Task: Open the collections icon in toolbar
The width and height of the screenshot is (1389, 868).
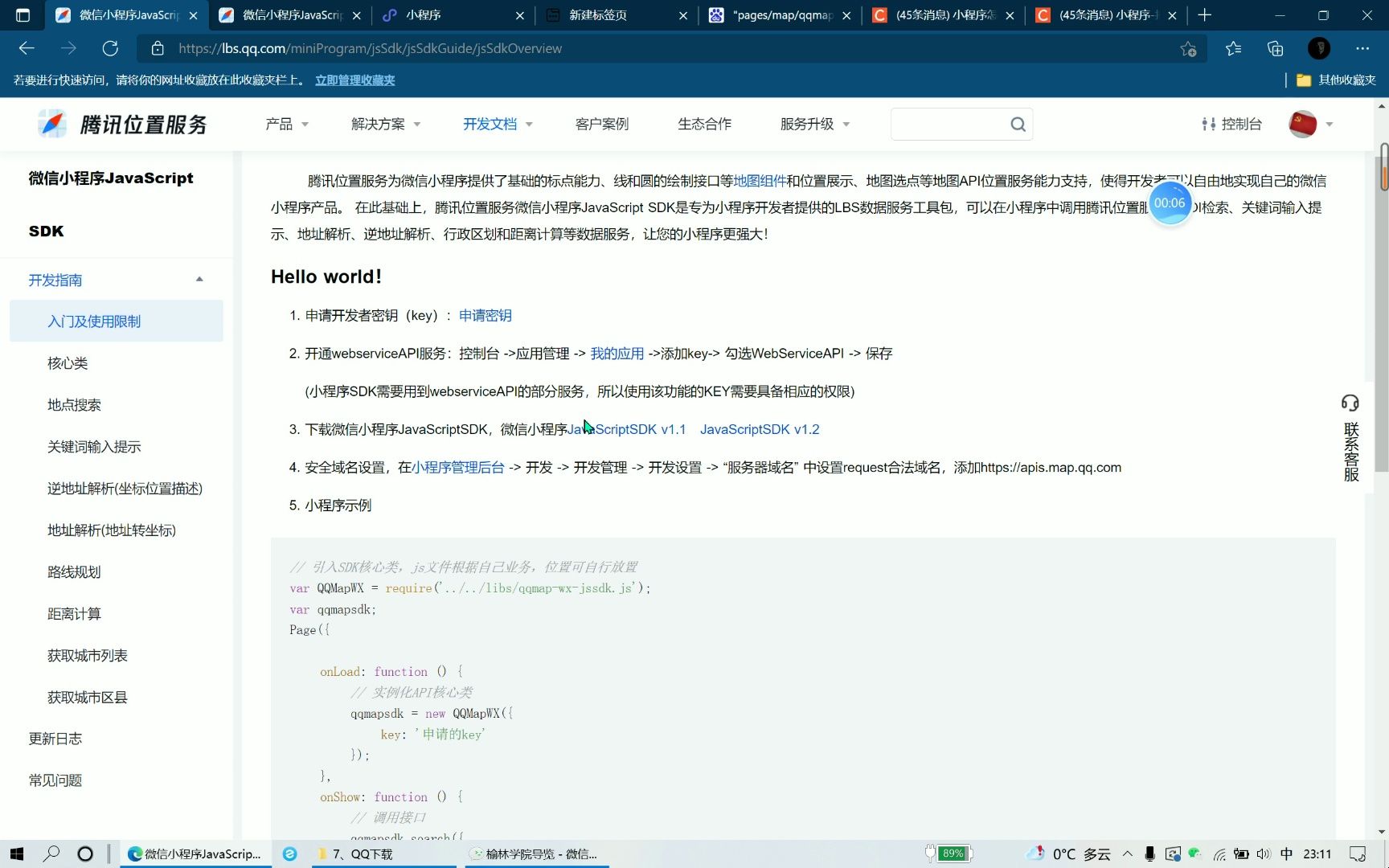Action: [x=1275, y=49]
